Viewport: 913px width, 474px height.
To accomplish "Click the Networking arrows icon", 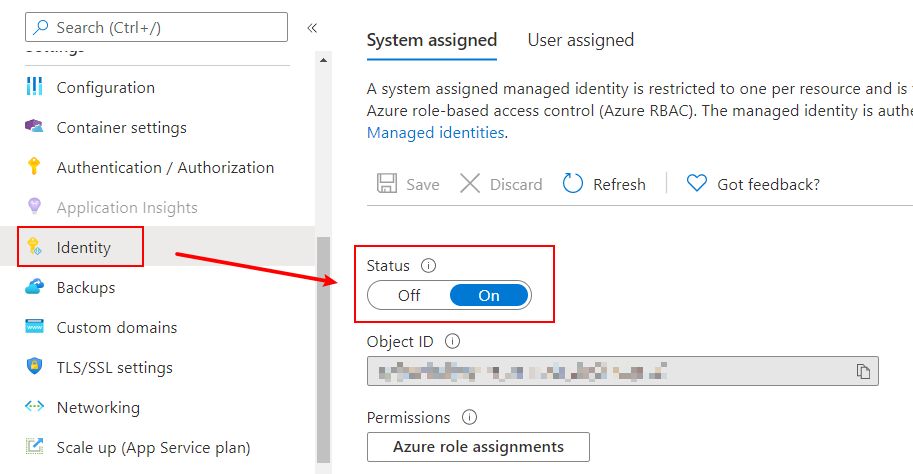I will [x=34, y=406].
